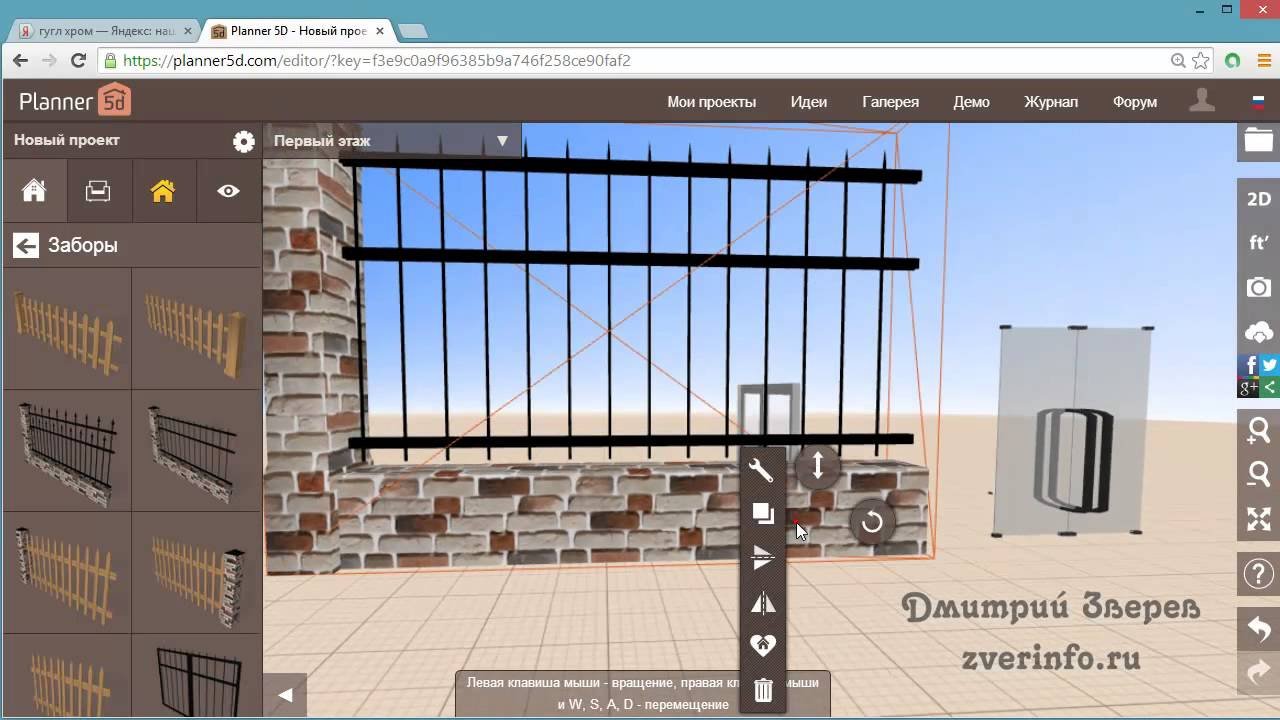The width and height of the screenshot is (1280, 720).
Task: Open the Галерея menu item
Action: (x=890, y=102)
